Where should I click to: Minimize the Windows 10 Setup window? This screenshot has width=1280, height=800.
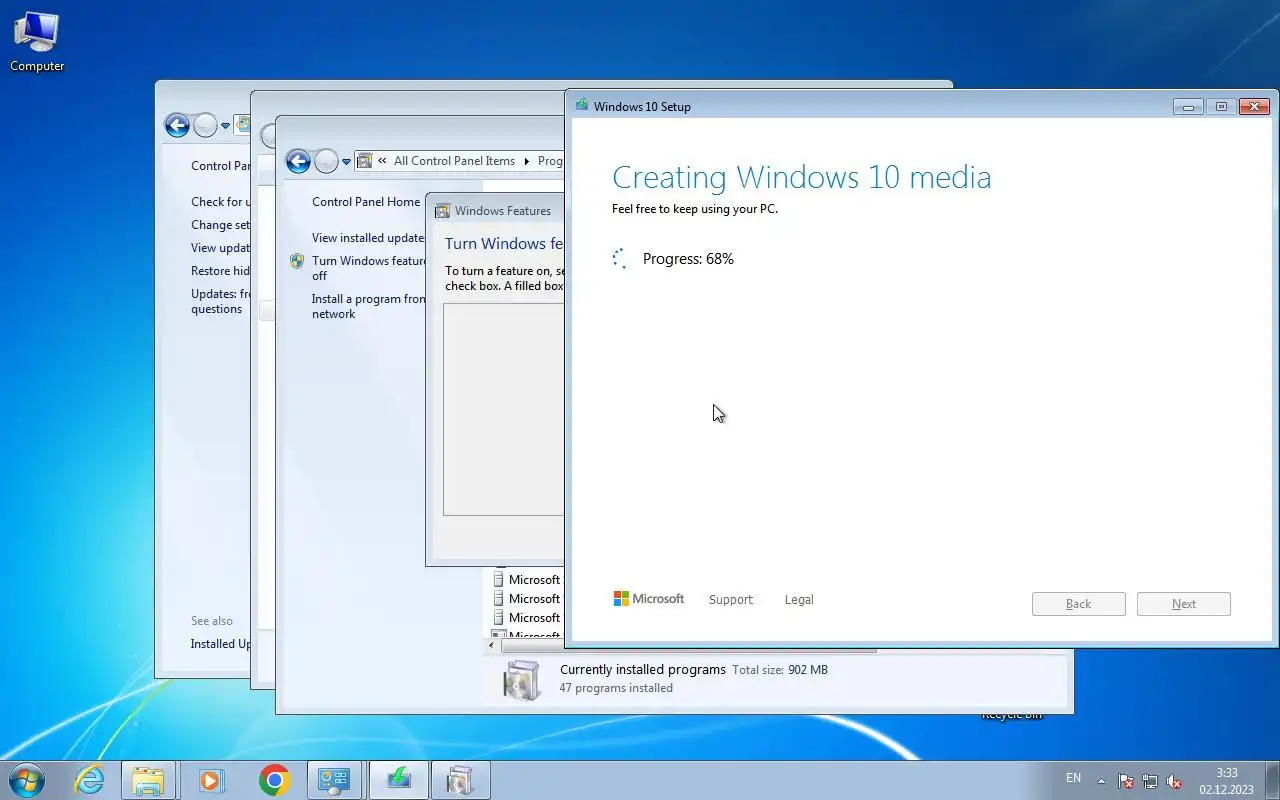1187,106
